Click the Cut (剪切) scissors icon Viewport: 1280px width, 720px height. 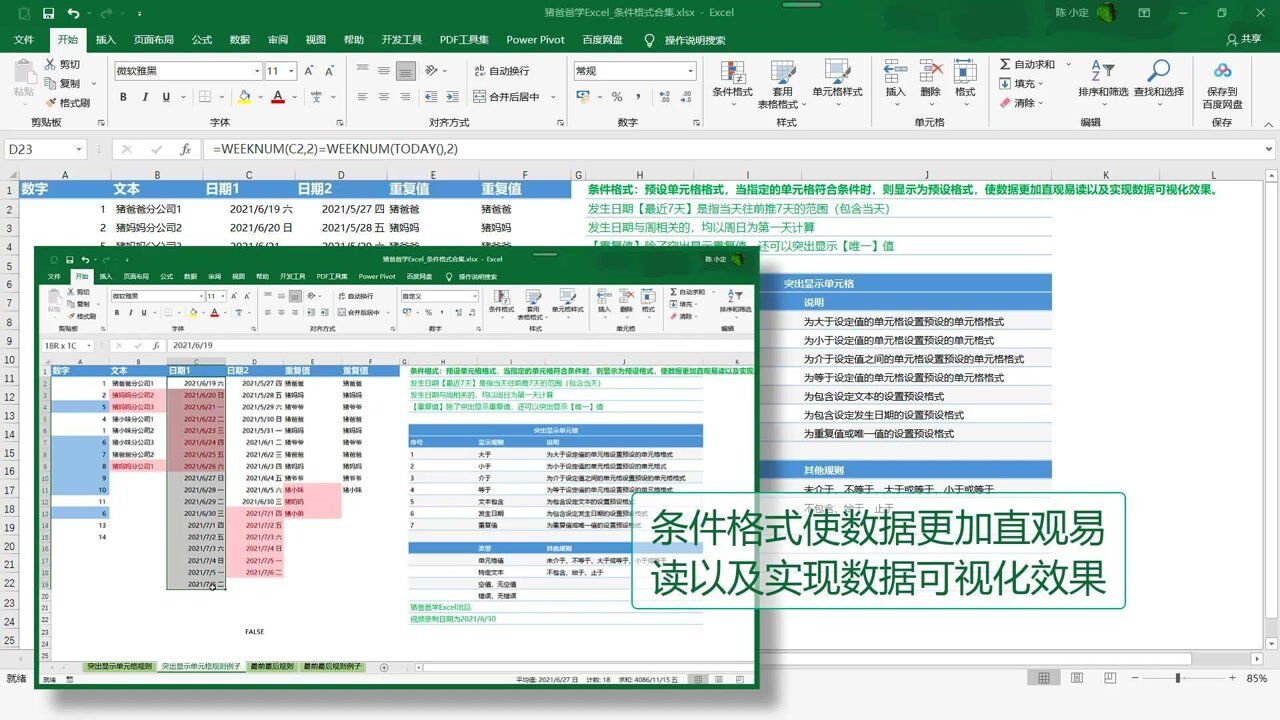[x=51, y=64]
